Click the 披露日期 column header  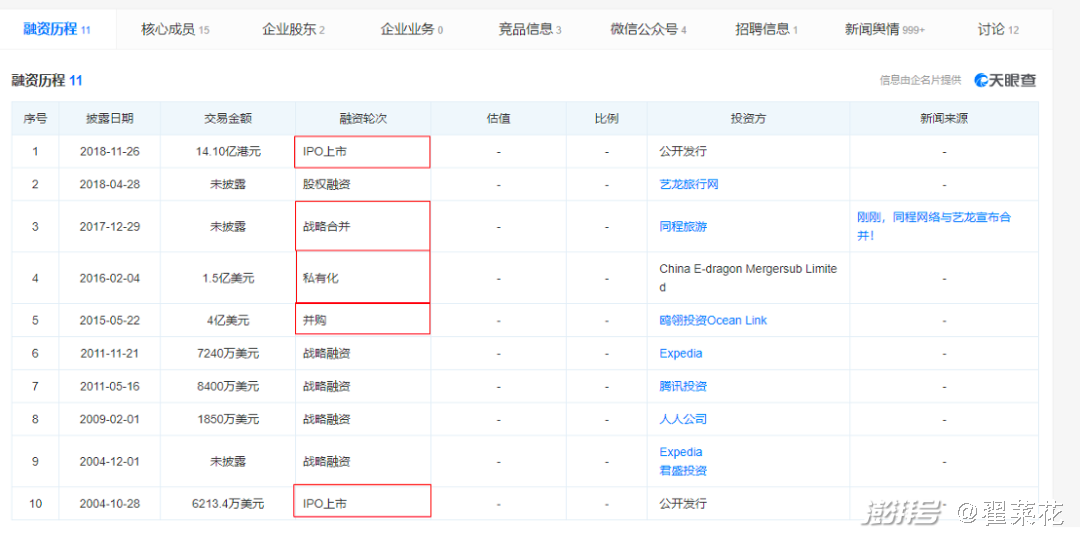pos(109,118)
